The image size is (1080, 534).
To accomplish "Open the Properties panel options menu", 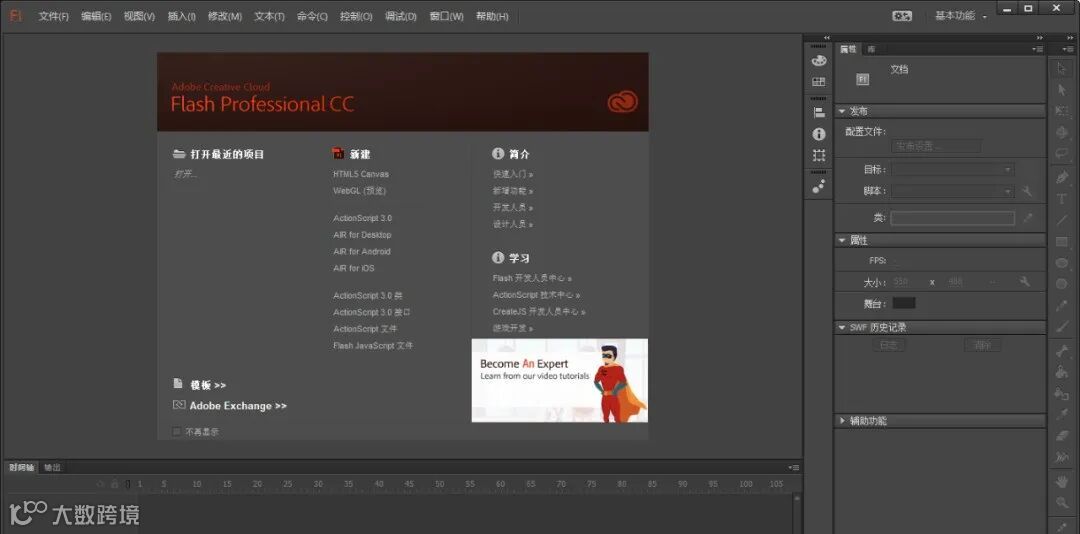I will click(x=1037, y=49).
